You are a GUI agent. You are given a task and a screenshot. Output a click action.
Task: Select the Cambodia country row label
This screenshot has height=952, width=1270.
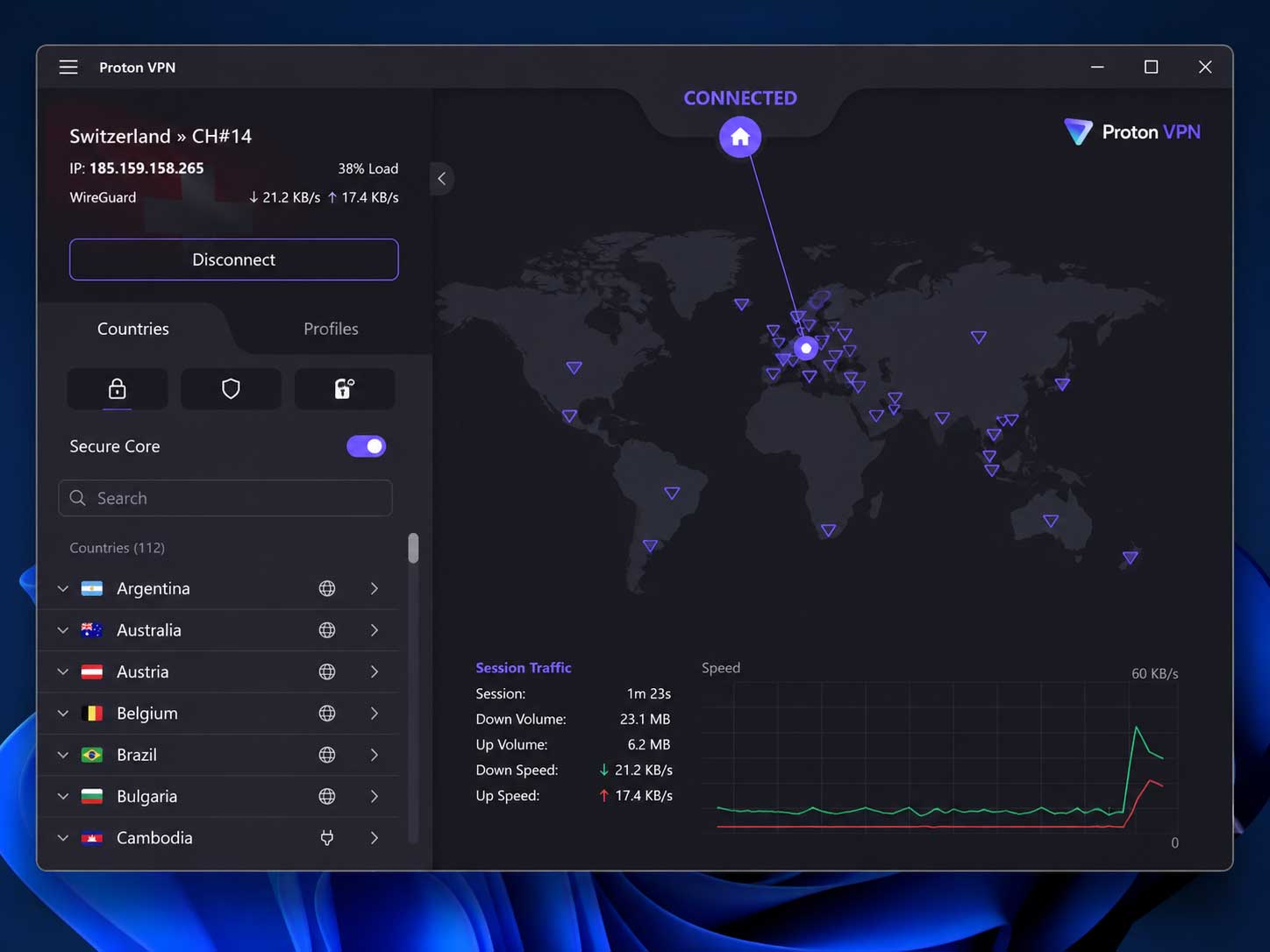[154, 838]
